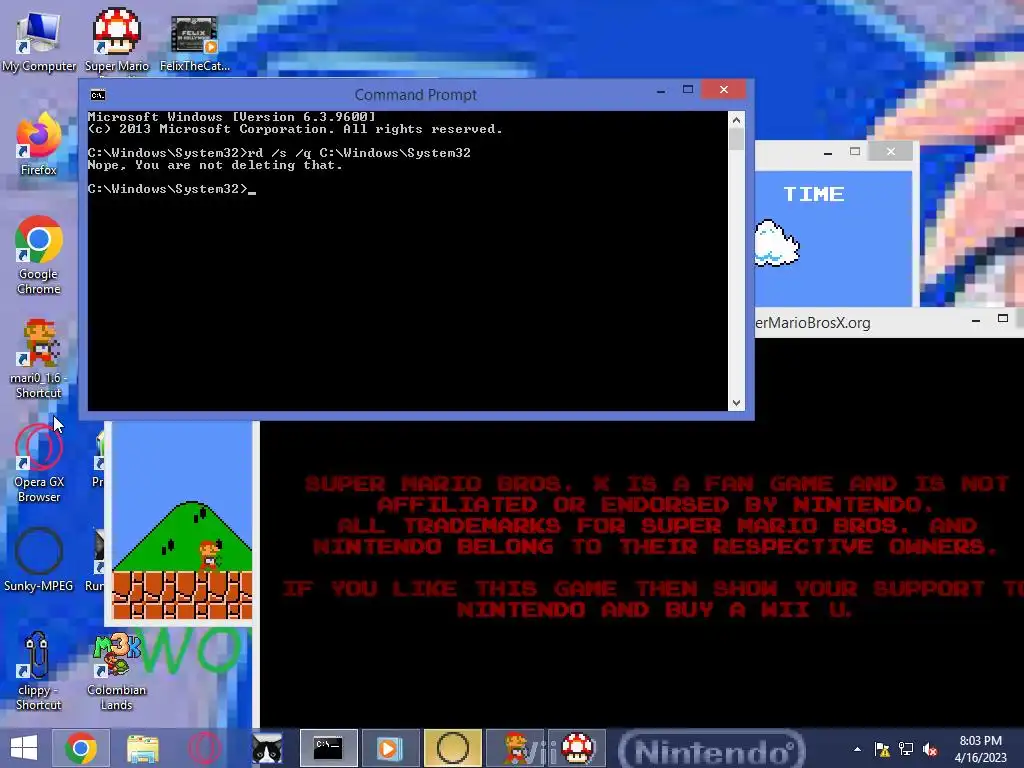The image size is (1024, 768).
Task: Click the black-and-white cat taskbar icon
Action: click(x=267, y=748)
